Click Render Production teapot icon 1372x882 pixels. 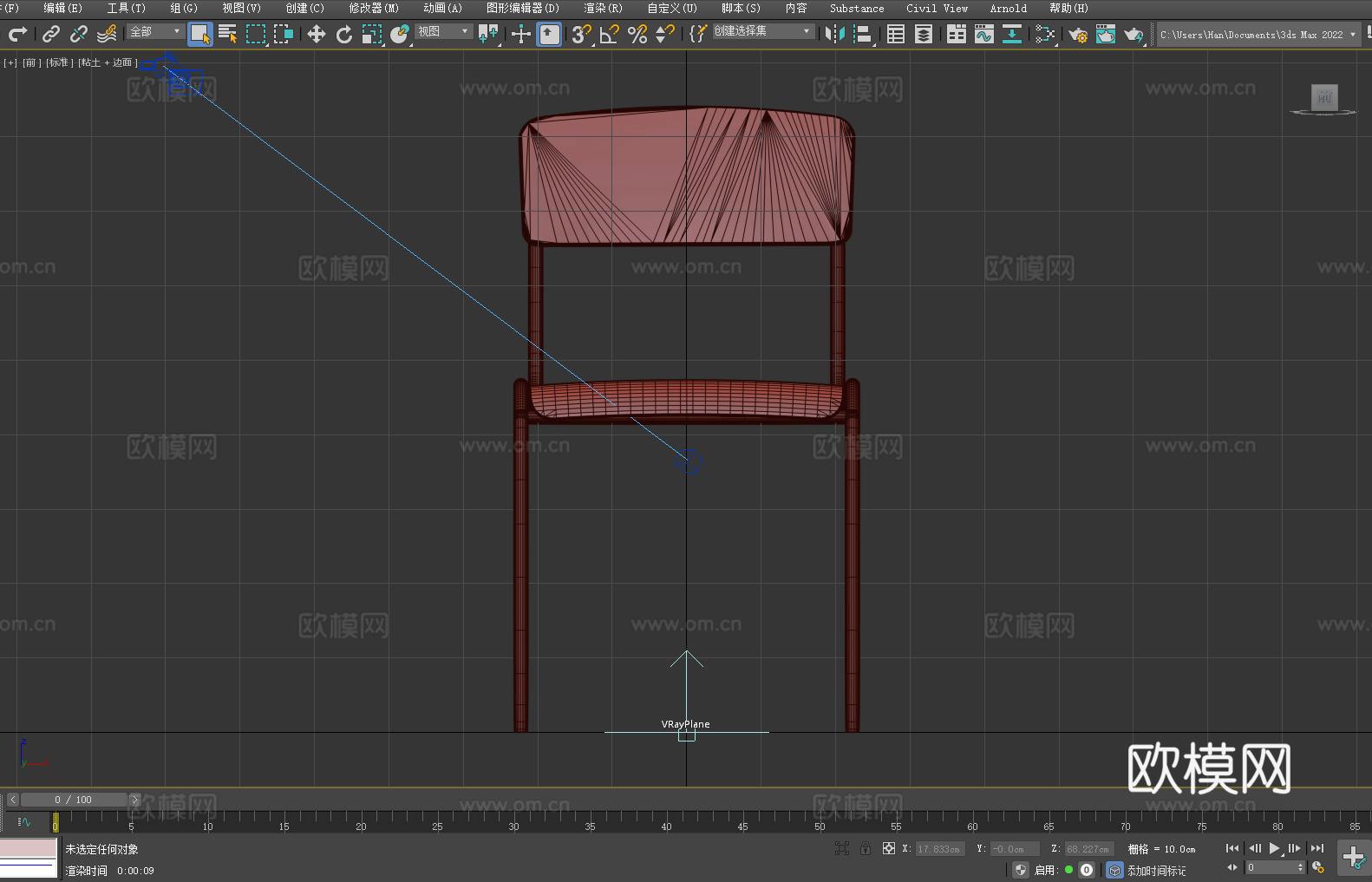(x=1134, y=34)
